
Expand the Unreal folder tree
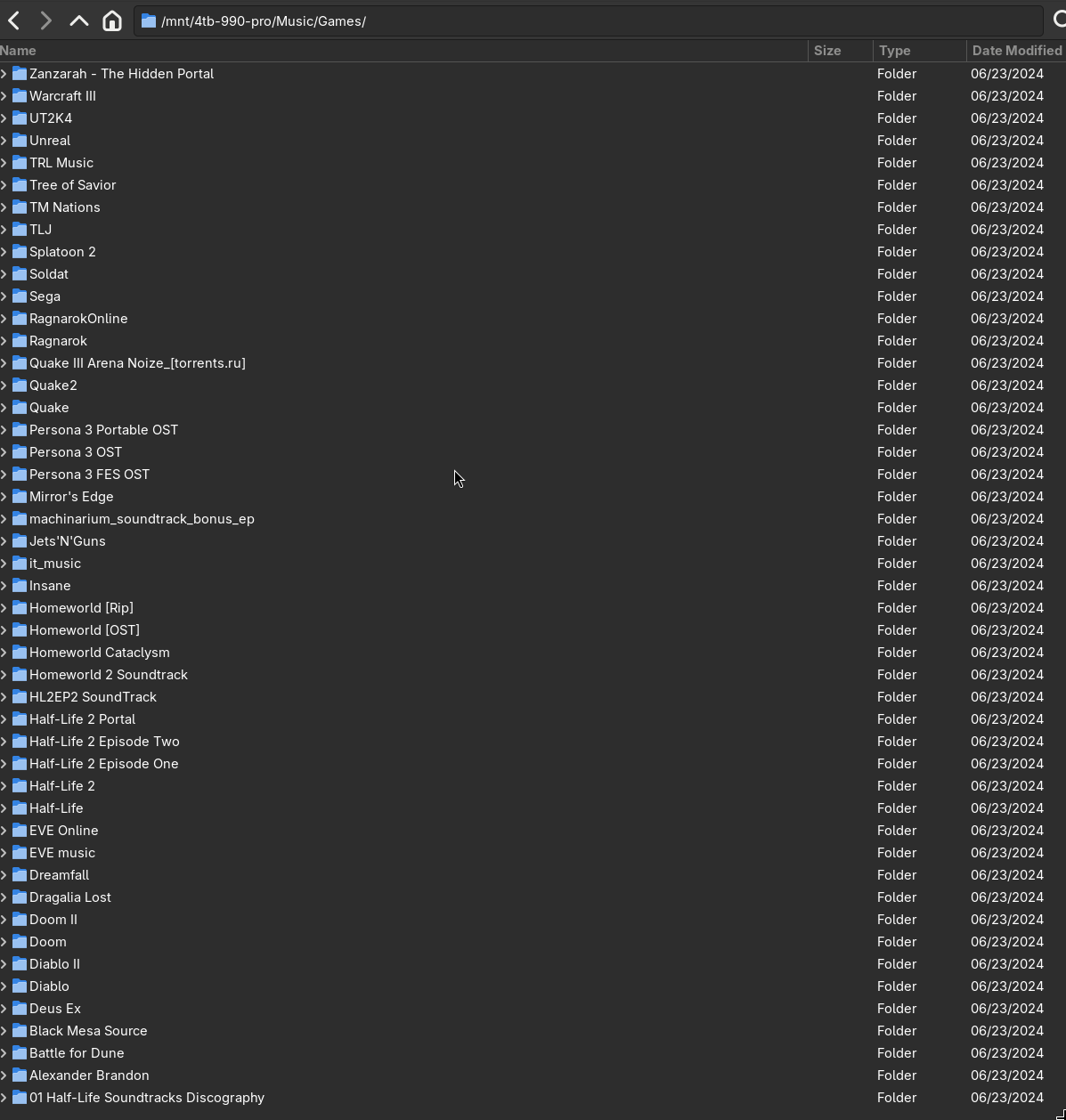(x=4, y=141)
